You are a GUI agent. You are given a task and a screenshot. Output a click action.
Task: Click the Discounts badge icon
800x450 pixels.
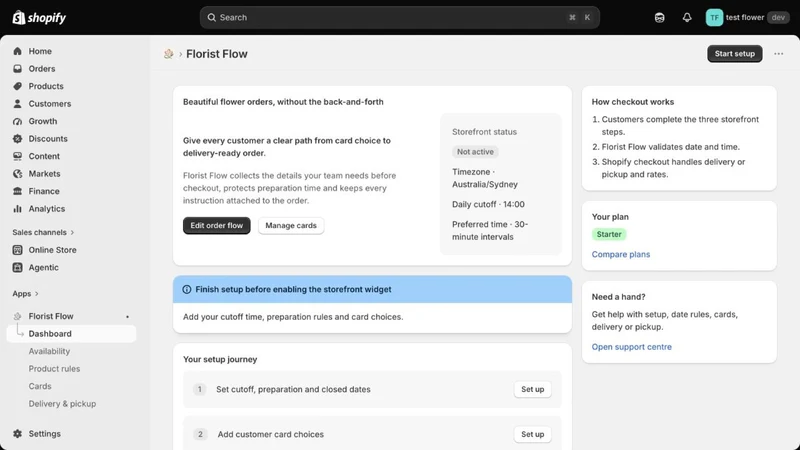coord(17,138)
